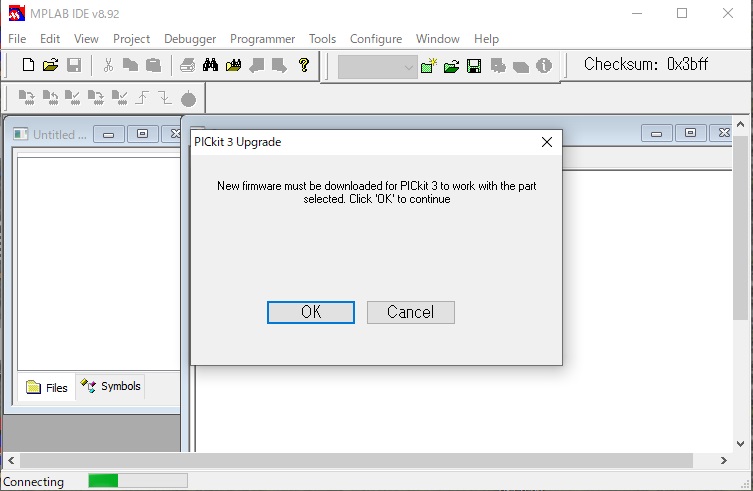Click the grayed-out icon left of the info icon
Screen dimensions: 753x491
(x=521, y=66)
